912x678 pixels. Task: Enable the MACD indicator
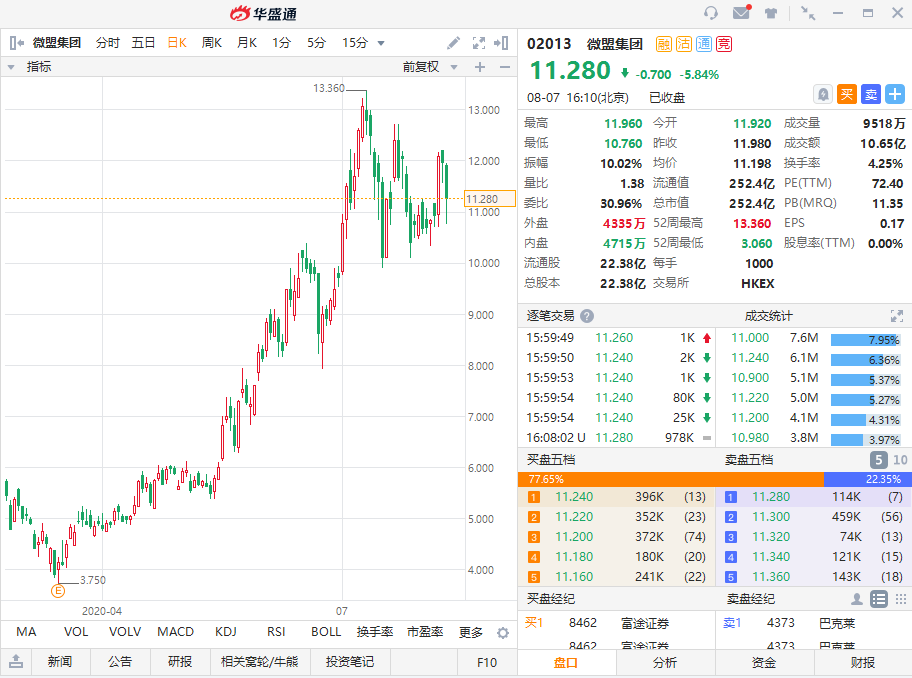click(176, 632)
